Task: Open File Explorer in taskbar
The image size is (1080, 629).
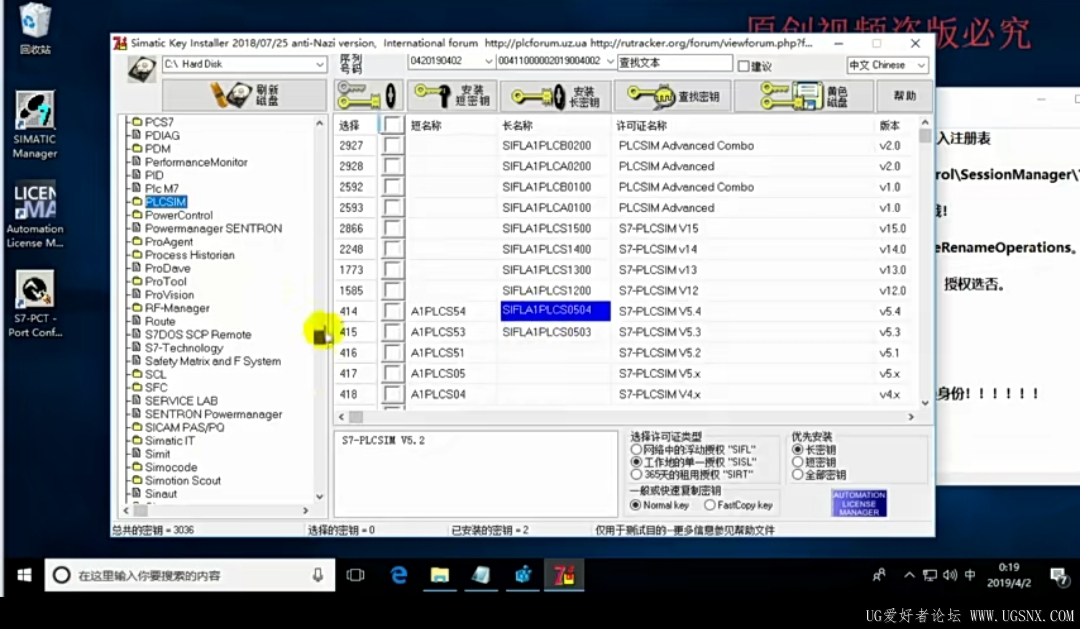Action: 439,575
